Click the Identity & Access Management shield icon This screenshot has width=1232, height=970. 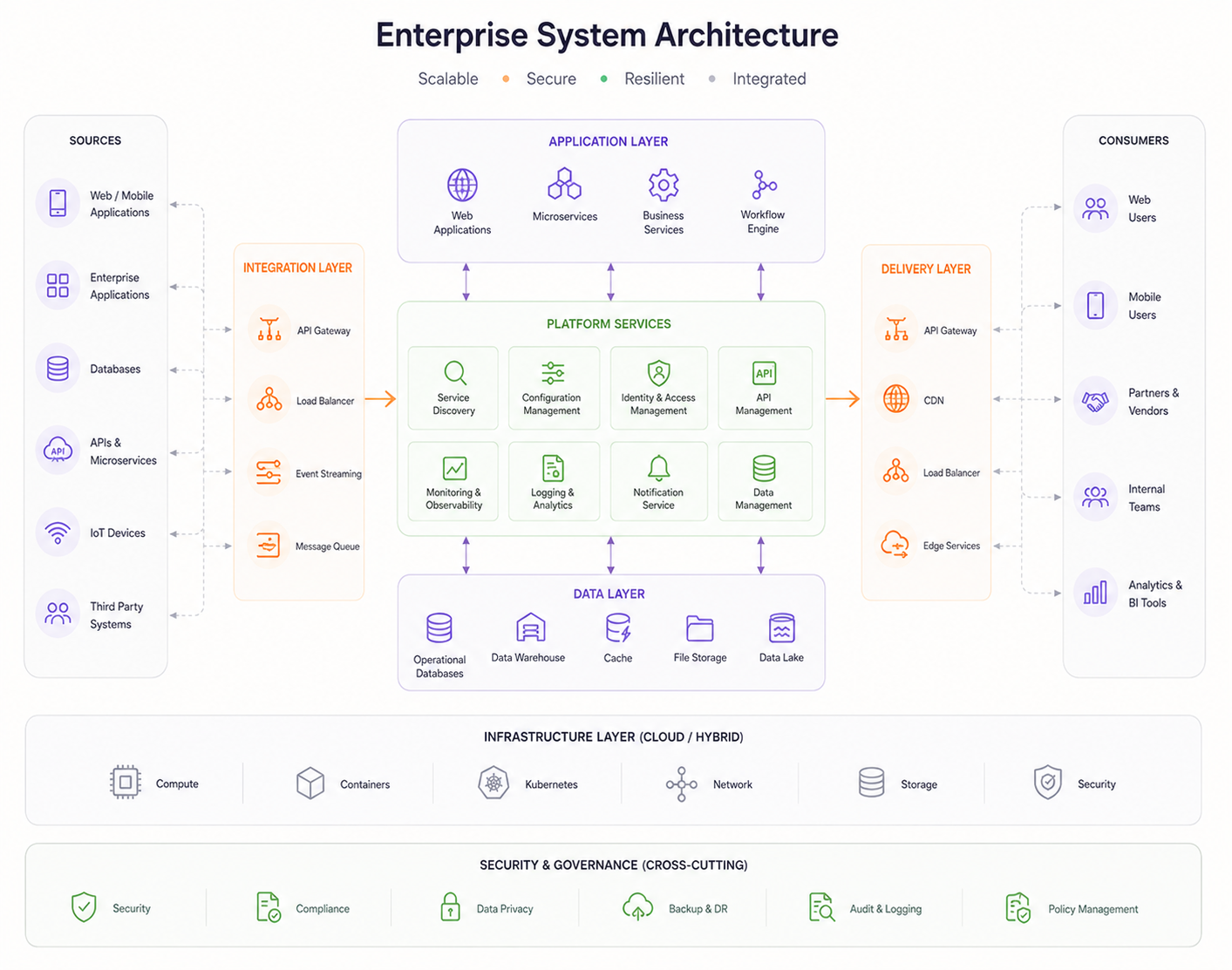(x=659, y=373)
